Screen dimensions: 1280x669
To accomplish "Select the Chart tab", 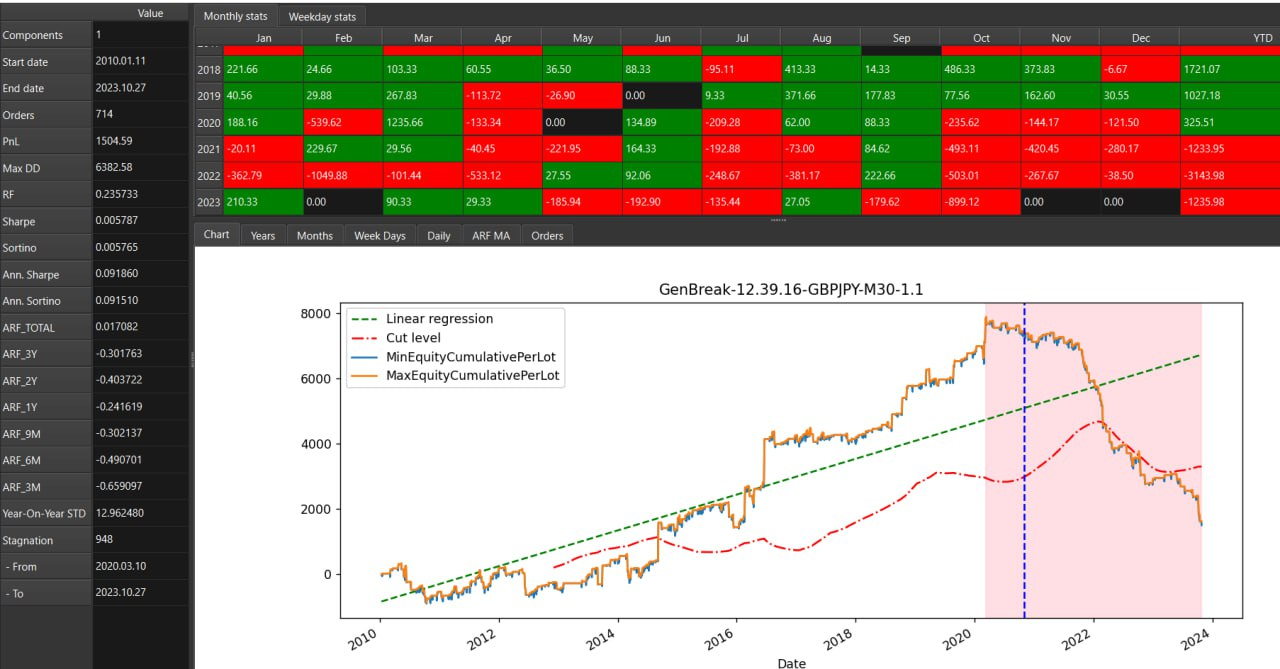I will (216, 235).
